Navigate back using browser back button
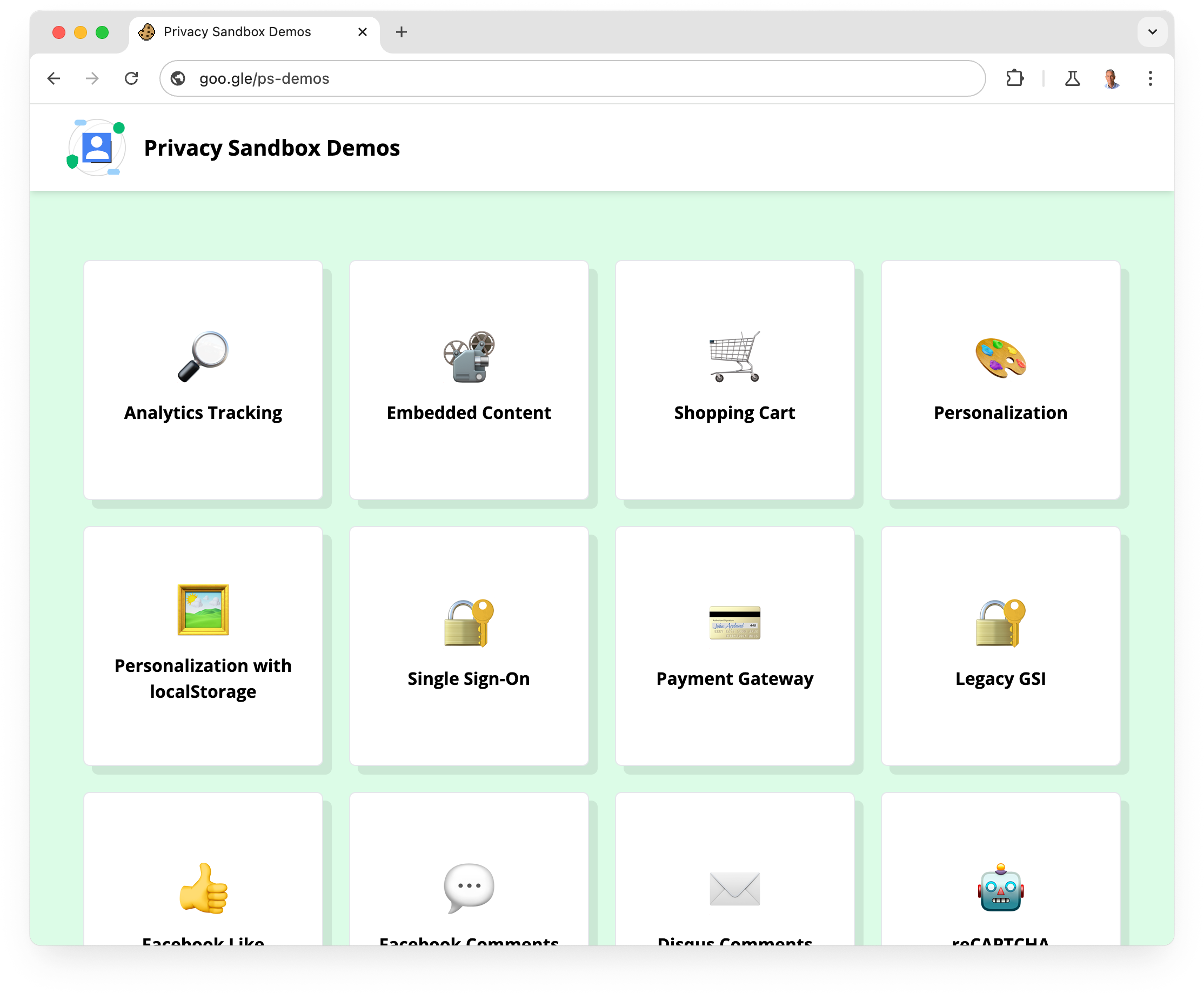 point(53,79)
